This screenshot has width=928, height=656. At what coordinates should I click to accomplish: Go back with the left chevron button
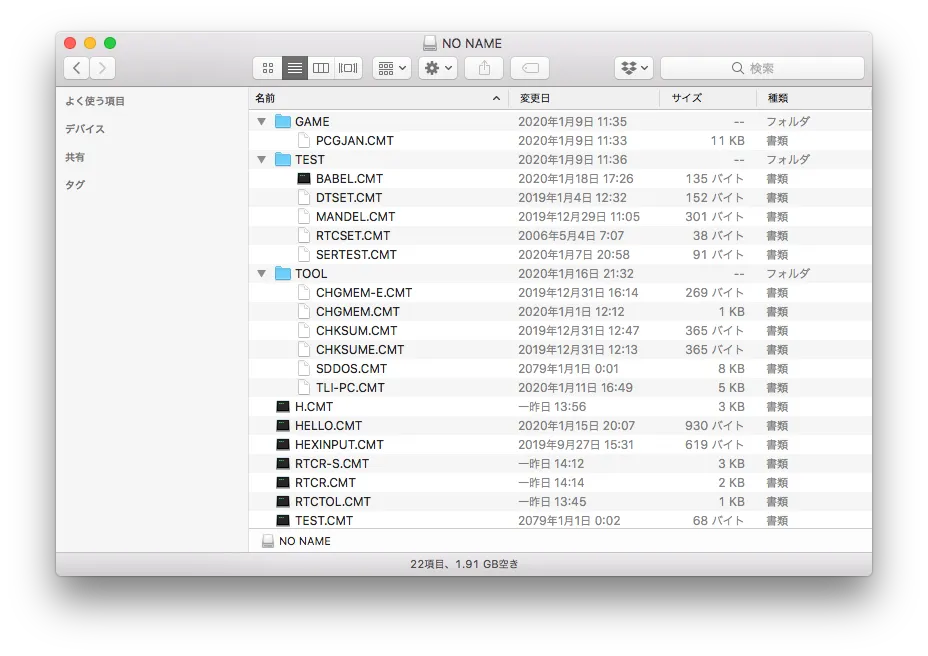76,68
